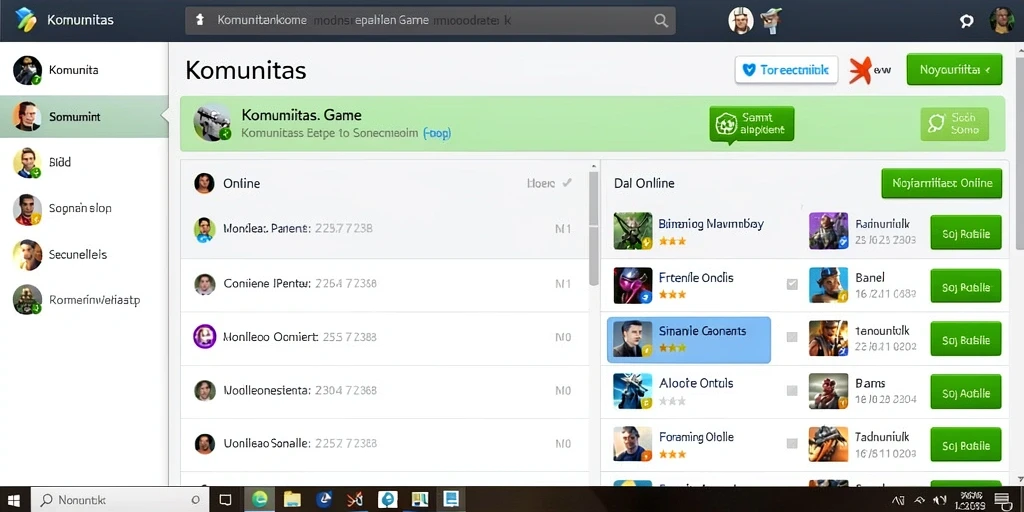1024x512 pixels.
Task: Click the Komunitankome search input field
Action: click(x=430, y=21)
